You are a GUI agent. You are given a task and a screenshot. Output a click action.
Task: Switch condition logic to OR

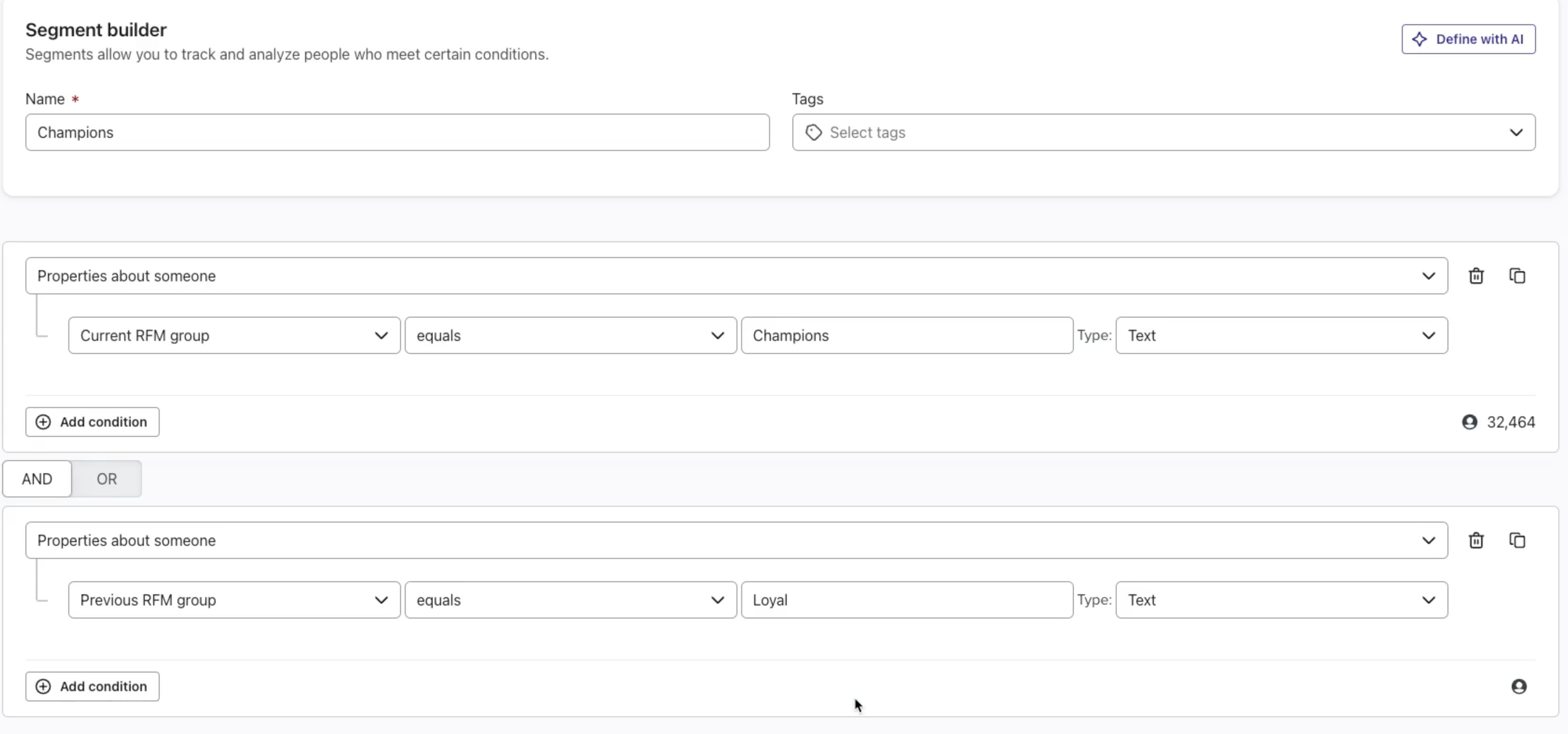(x=106, y=479)
